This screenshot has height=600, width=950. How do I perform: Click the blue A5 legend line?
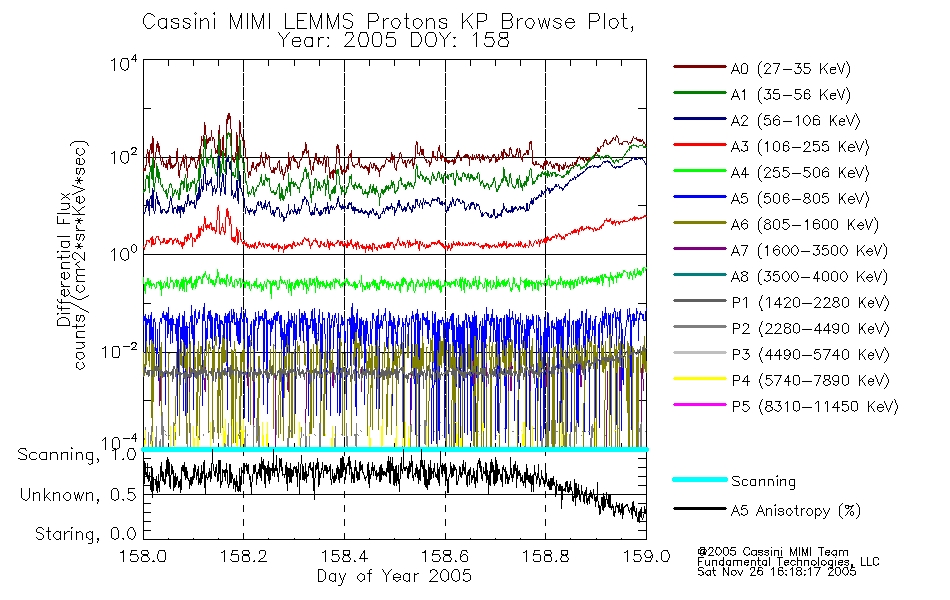click(699, 197)
